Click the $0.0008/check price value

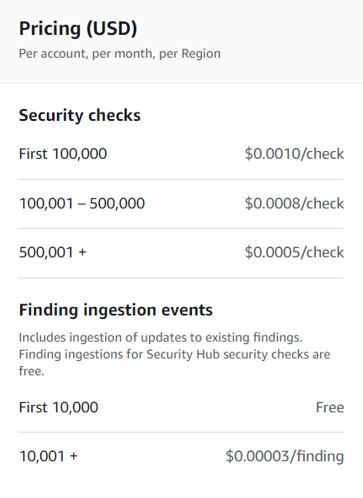coord(294,203)
